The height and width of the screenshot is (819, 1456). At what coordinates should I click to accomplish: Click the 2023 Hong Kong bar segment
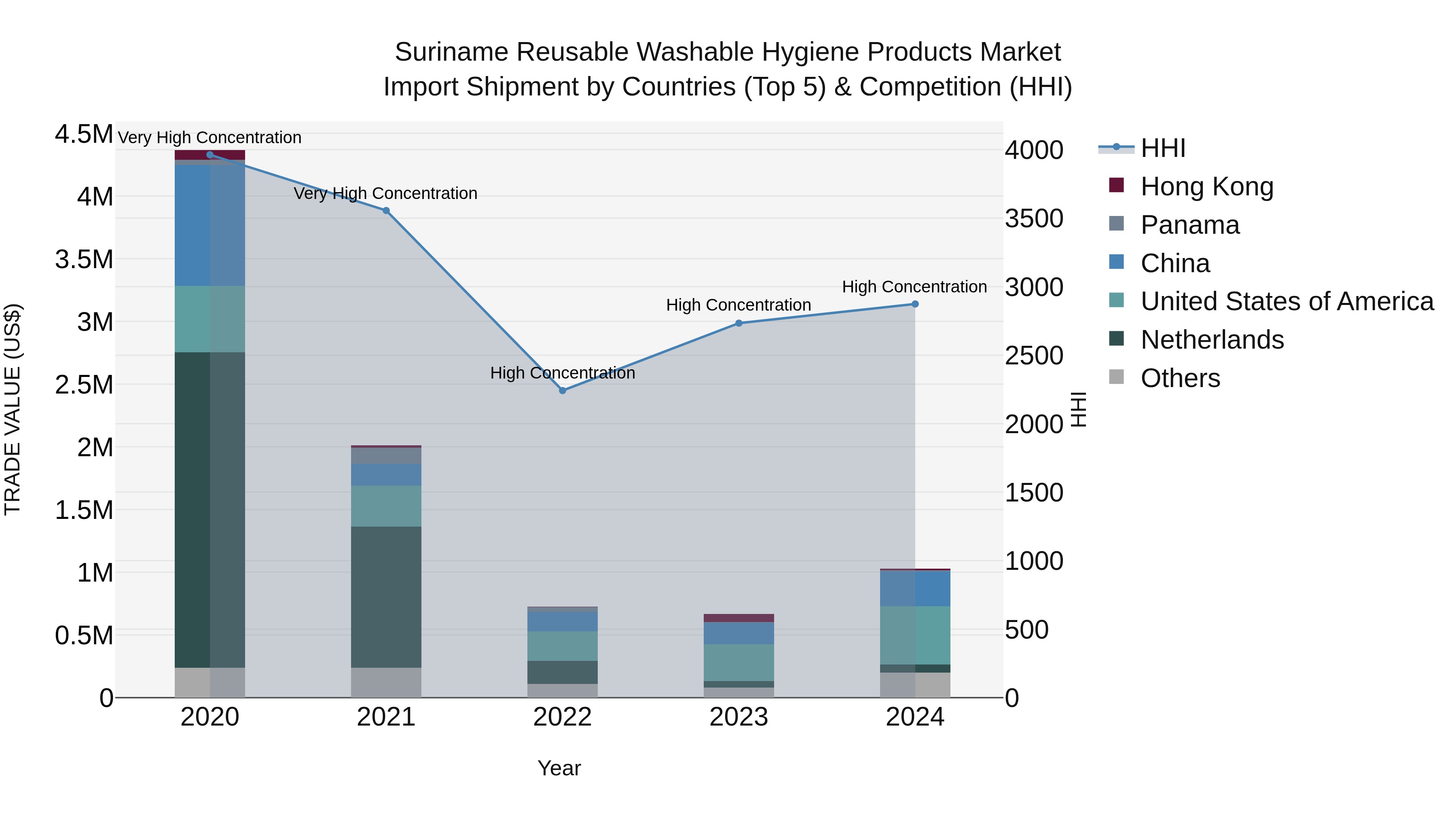tap(739, 618)
